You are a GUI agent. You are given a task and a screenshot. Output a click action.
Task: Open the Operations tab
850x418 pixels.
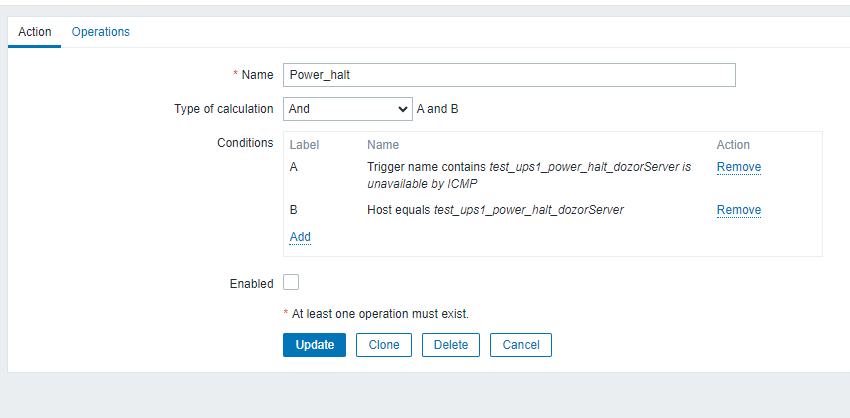click(100, 32)
